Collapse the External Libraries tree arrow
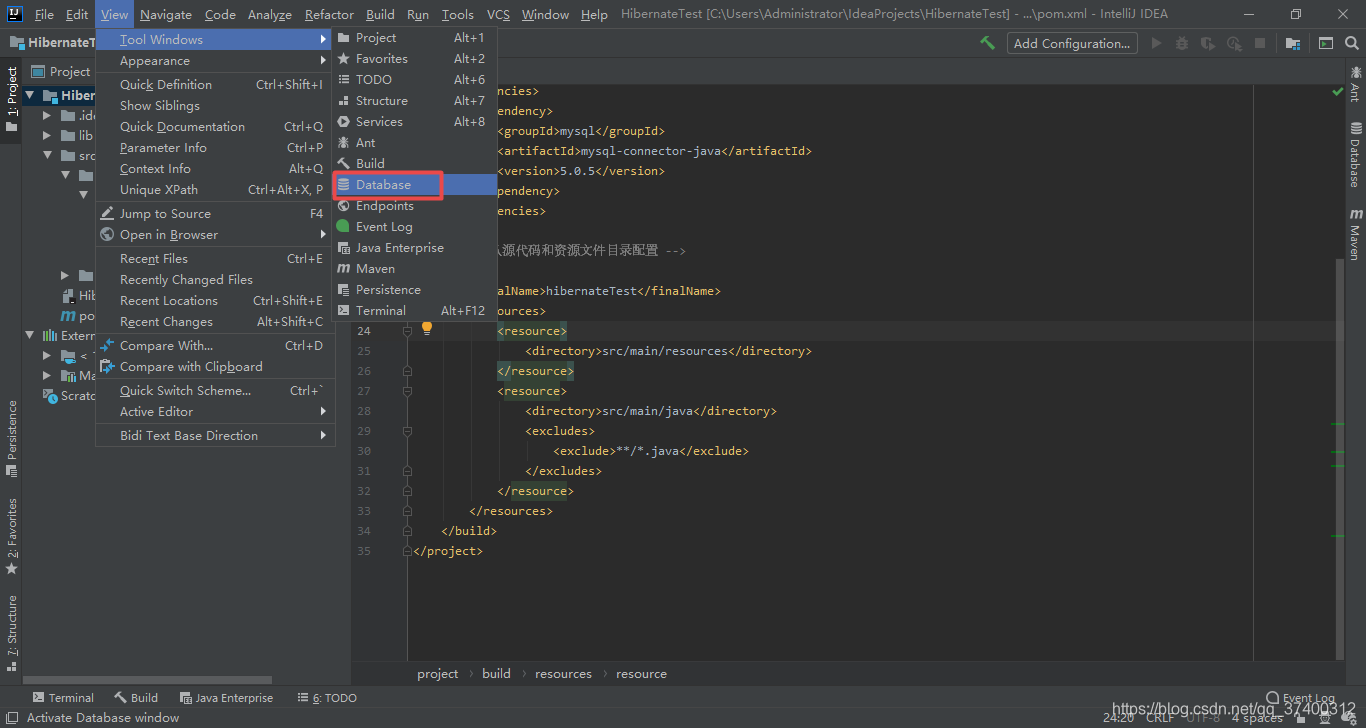 pyautogui.click(x=30, y=336)
